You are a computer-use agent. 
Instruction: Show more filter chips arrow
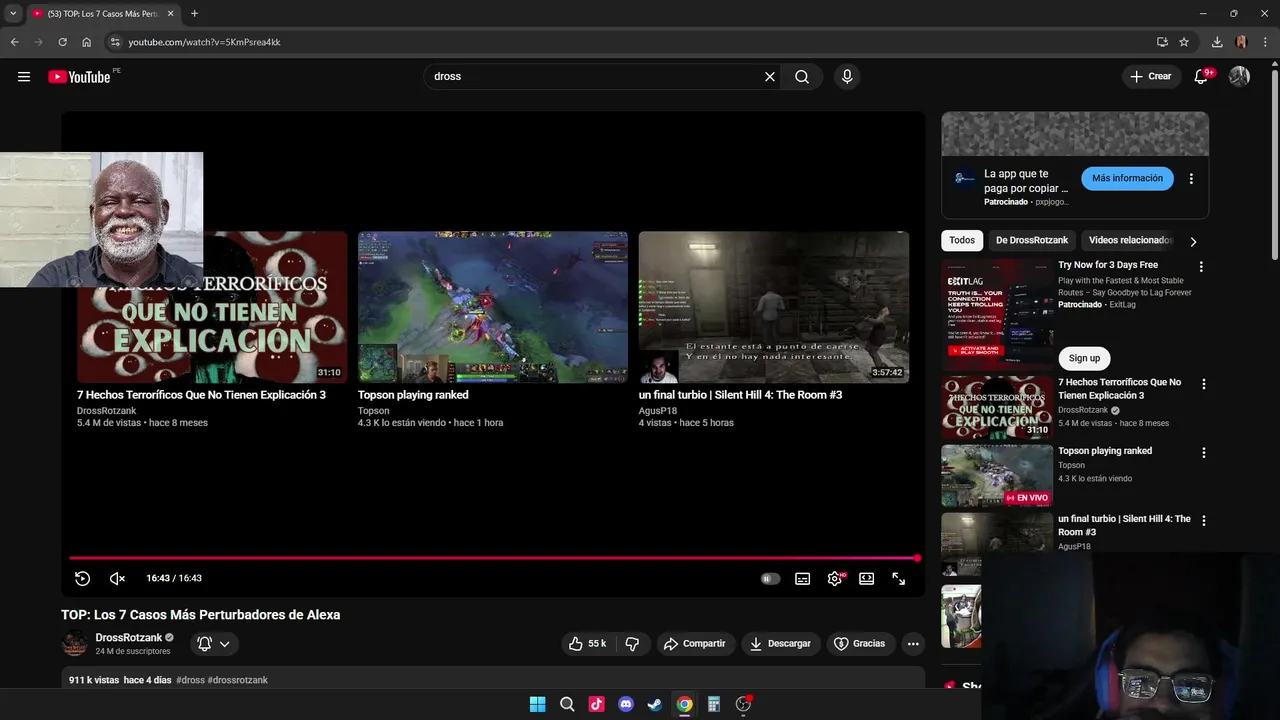(1193, 241)
